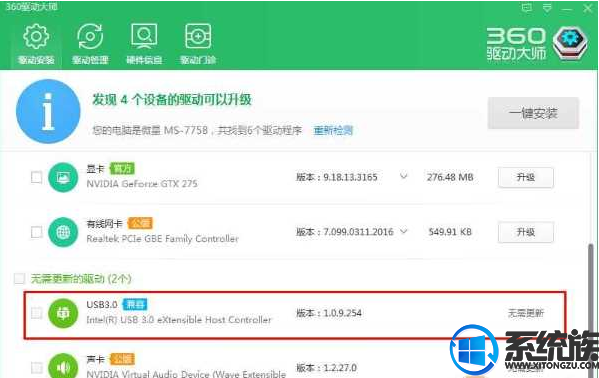Open the feedback icon in title bar
The width and height of the screenshot is (599, 378).
click(x=527, y=8)
